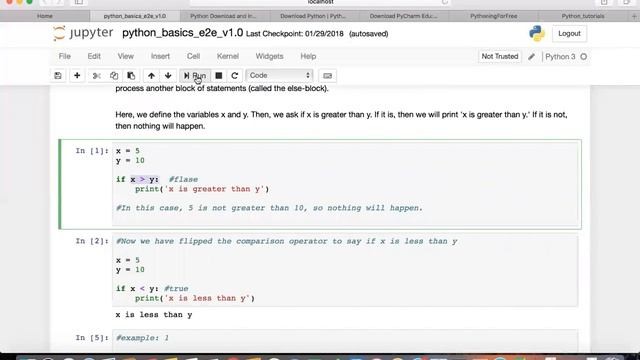Click output text 'x is less than y'
Screen dimensions: 640x360
click(x=154, y=315)
